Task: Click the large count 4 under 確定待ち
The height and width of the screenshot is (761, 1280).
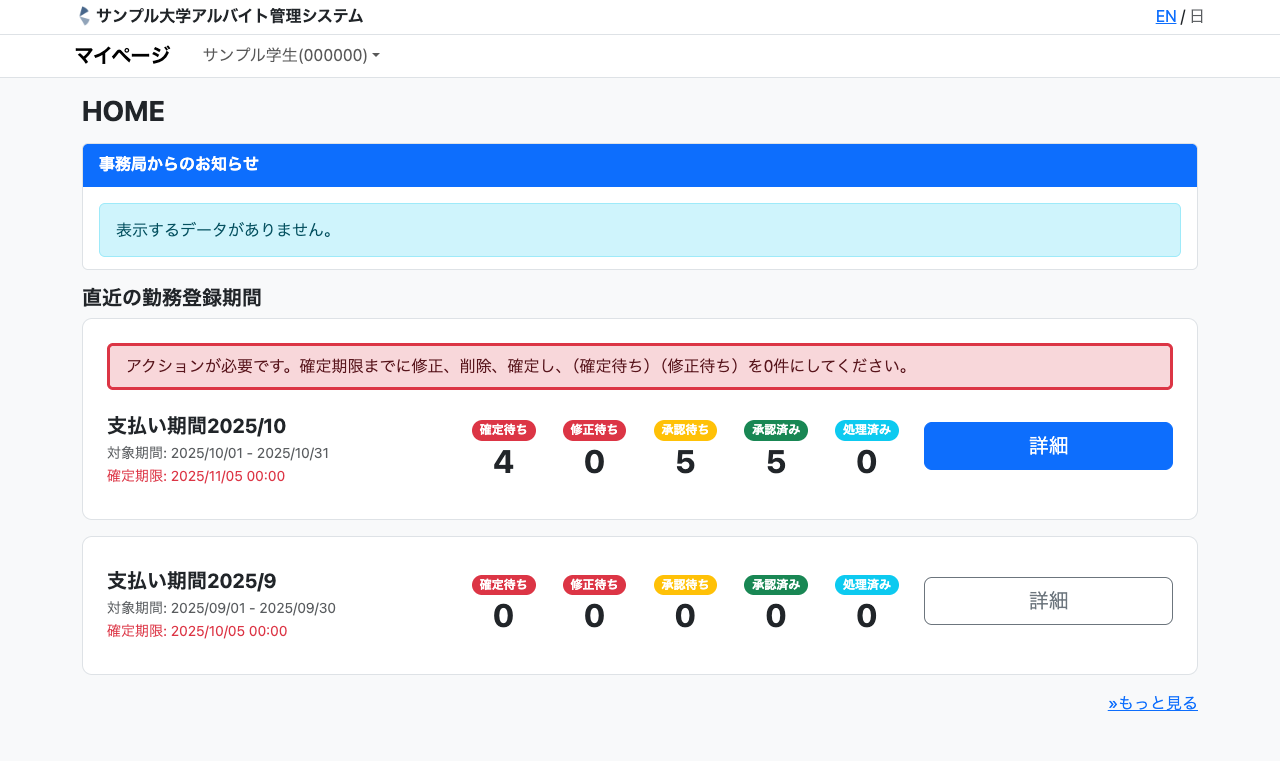Action: click(503, 461)
